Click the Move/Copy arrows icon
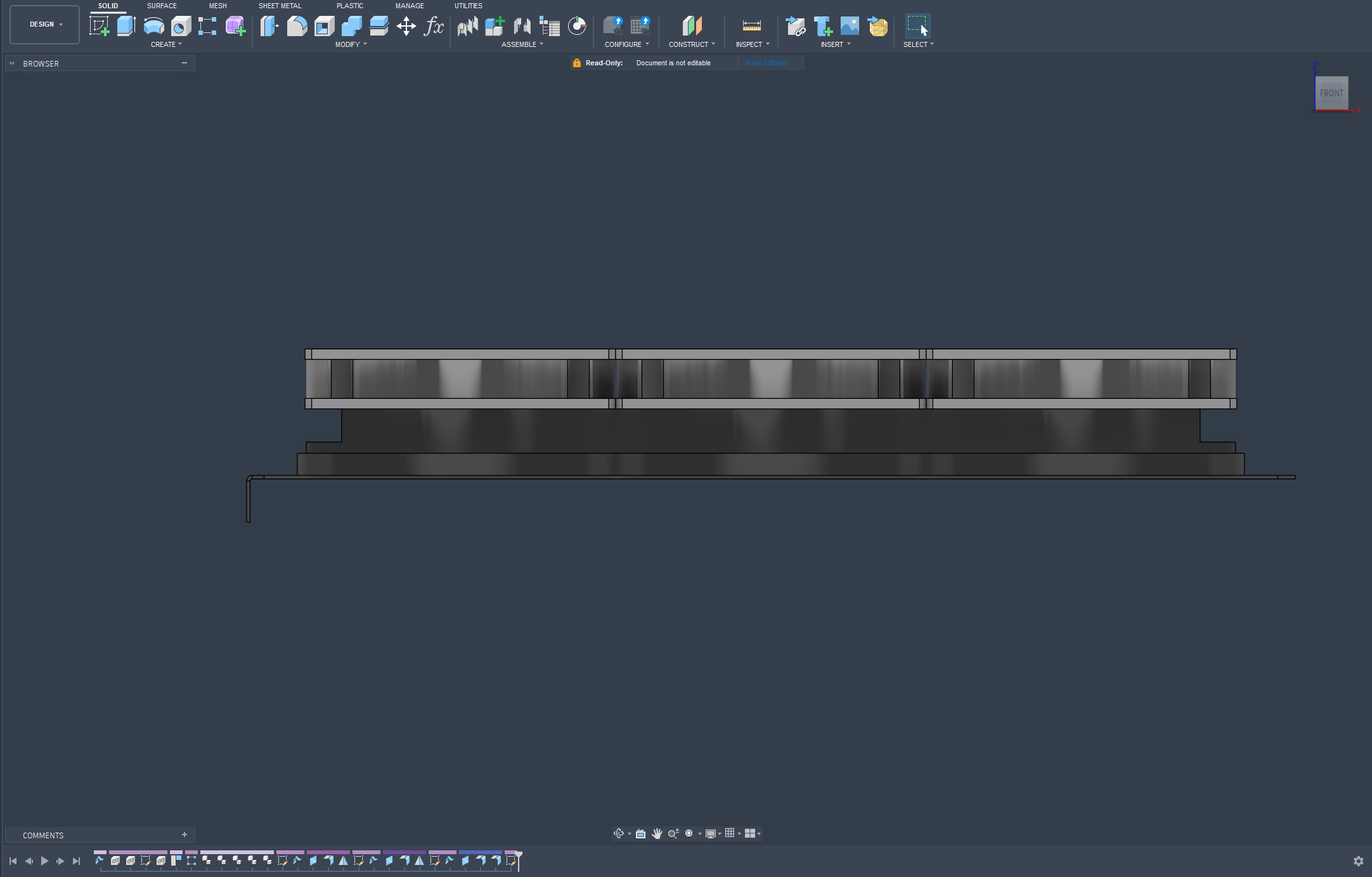 coord(406,26)
